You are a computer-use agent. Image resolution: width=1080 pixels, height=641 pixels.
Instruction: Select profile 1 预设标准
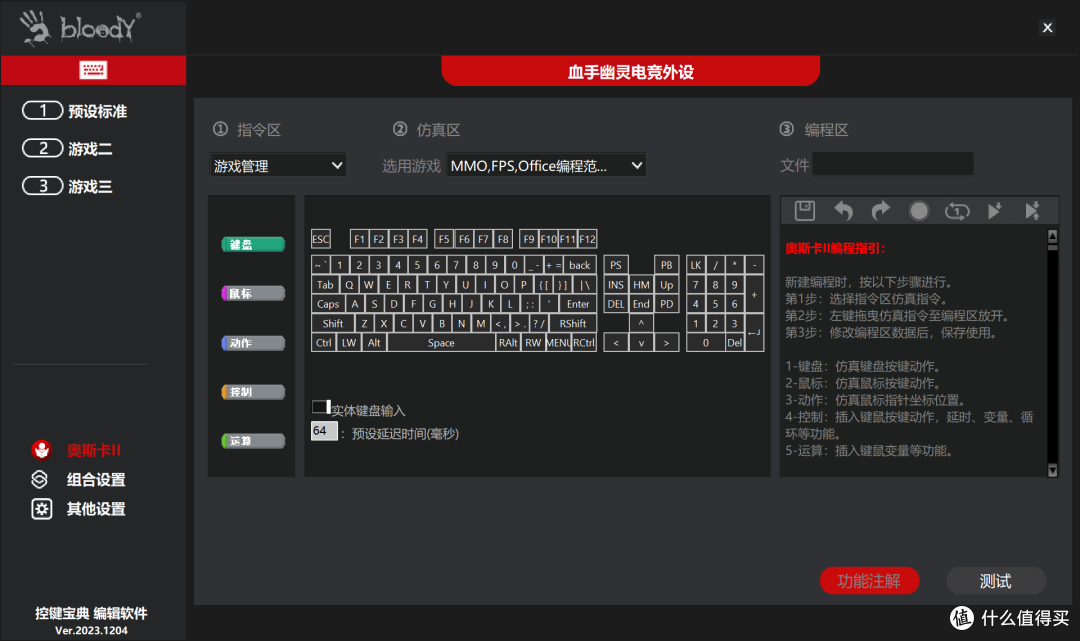(x=74, y=111)
